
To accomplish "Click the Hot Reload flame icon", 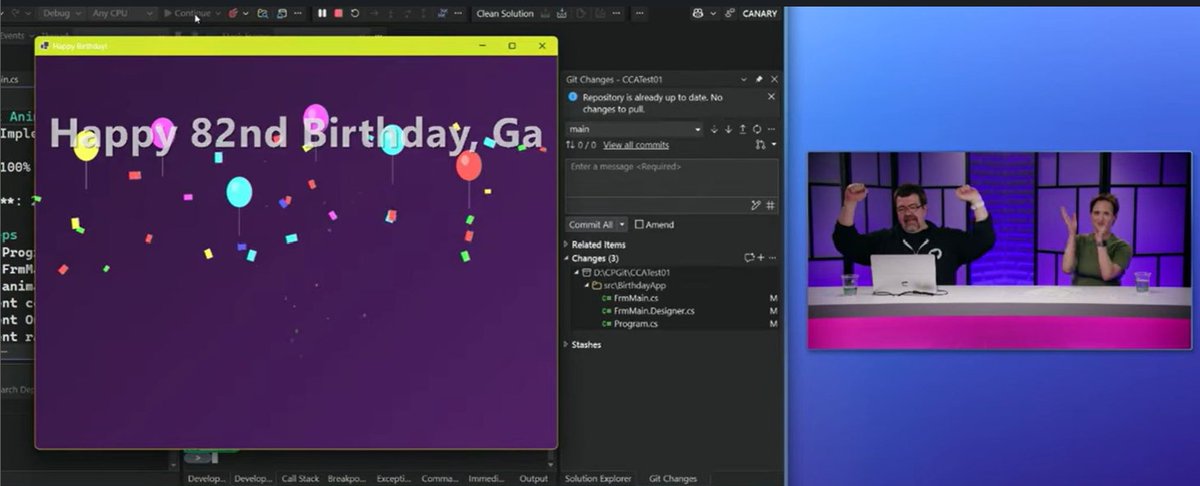I will [x=233, y=14].
